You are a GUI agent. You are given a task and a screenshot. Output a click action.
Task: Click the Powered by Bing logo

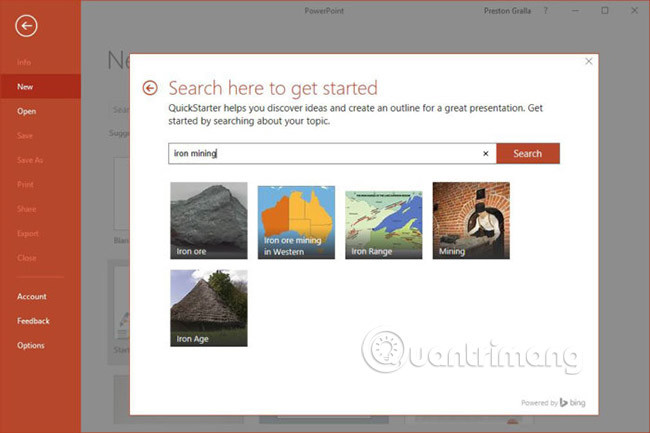pyautogui.click(x=553, y=402)
